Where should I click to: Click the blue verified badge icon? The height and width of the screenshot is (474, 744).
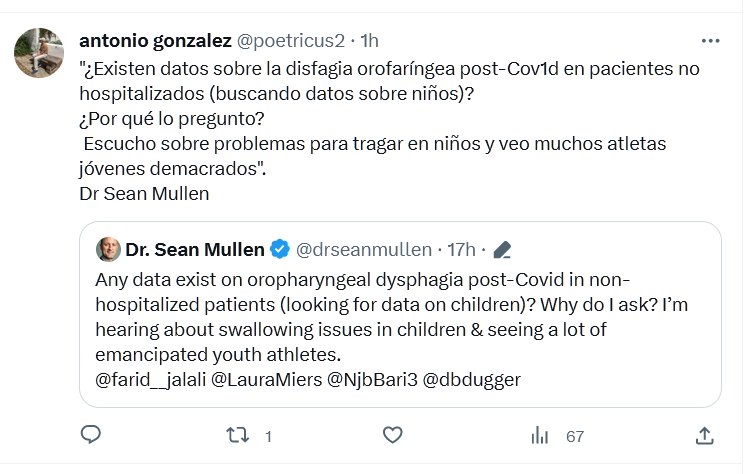coord(282,249)
